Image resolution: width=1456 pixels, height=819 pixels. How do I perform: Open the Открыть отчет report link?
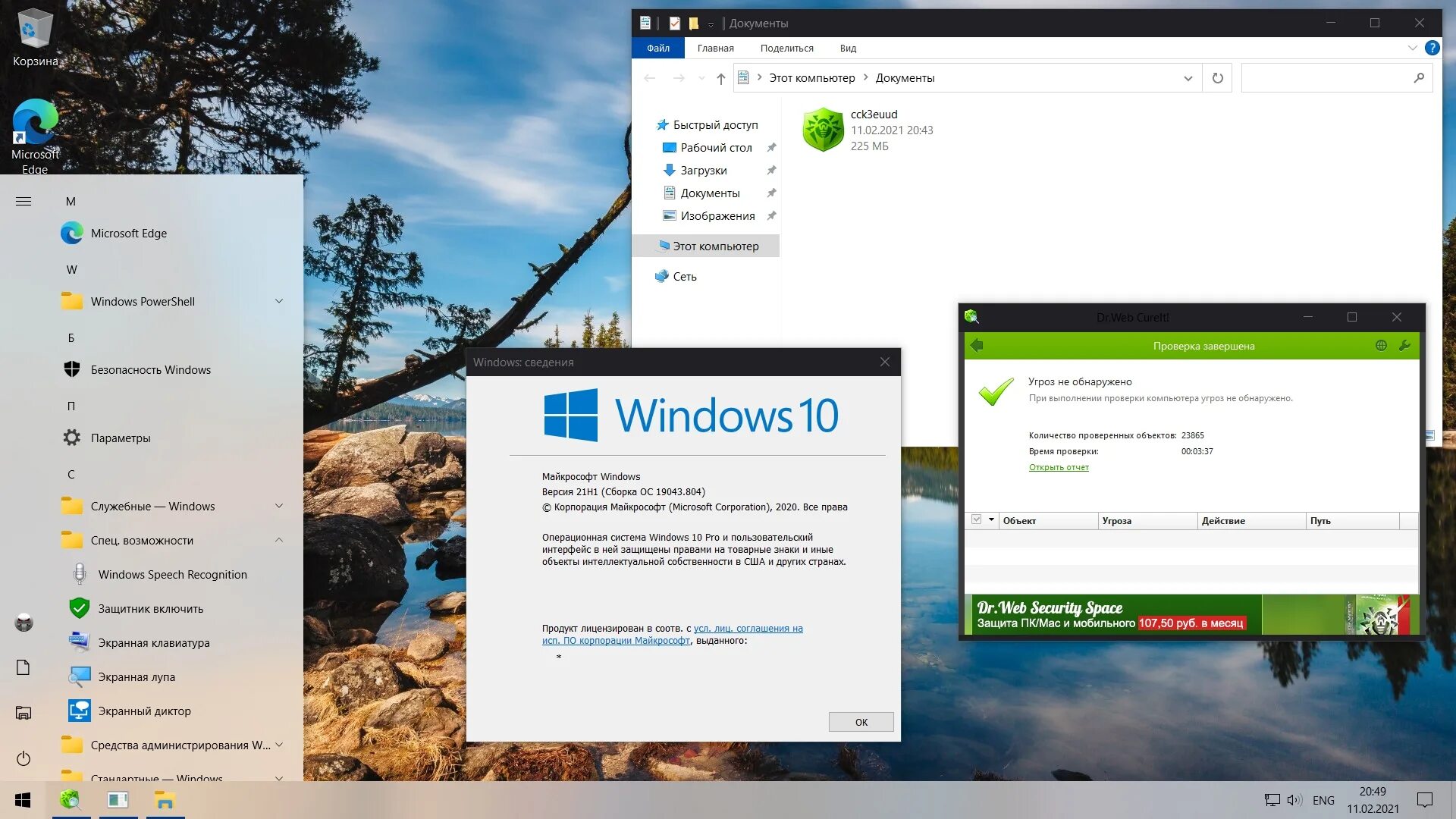[1059, 467]
